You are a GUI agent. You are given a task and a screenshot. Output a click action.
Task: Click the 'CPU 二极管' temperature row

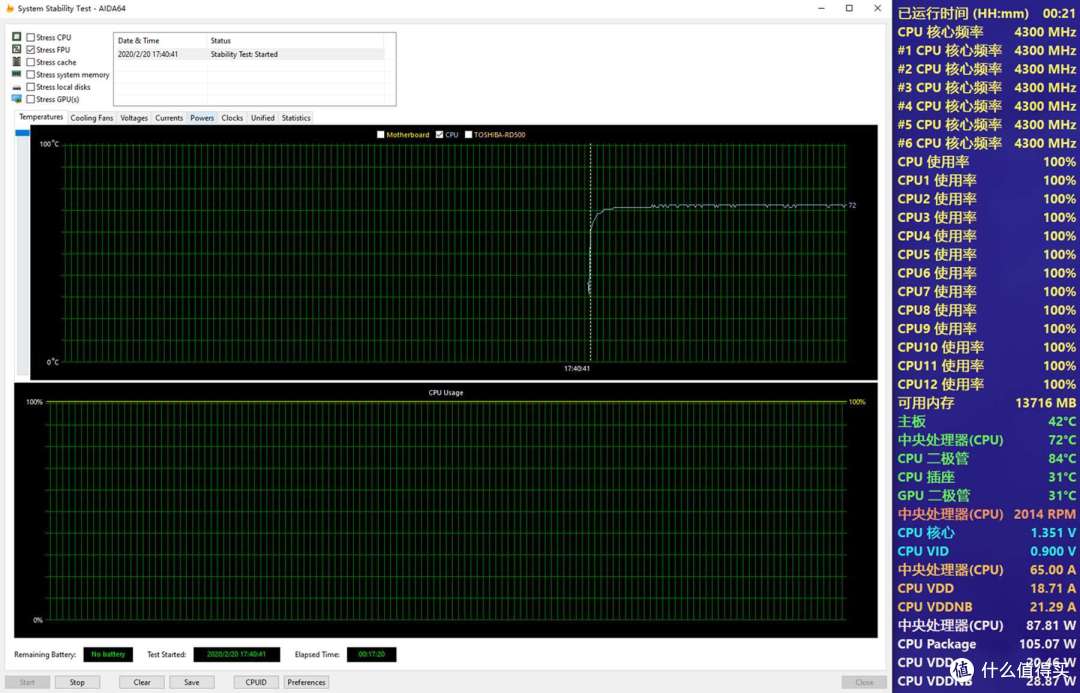[986, 458]
